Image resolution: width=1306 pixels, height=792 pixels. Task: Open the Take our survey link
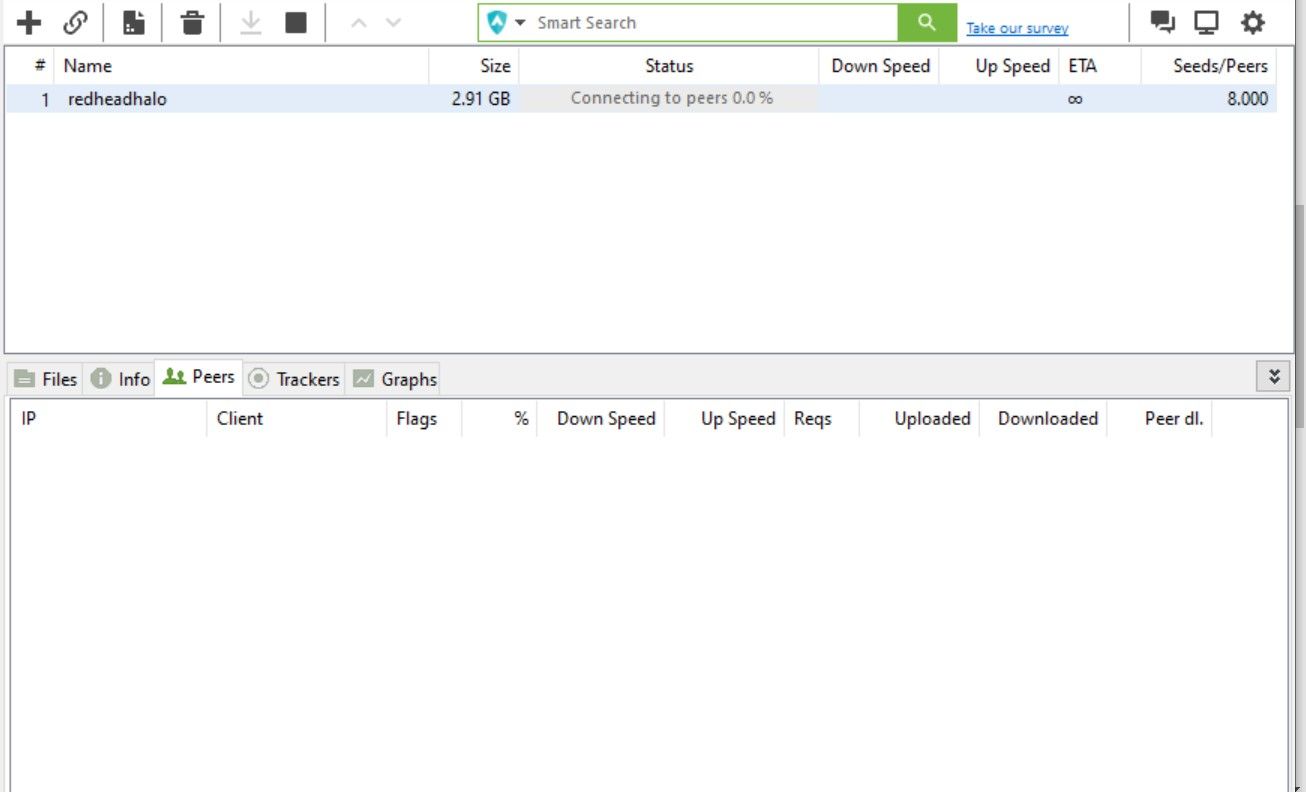click(x=1016, y=27)
